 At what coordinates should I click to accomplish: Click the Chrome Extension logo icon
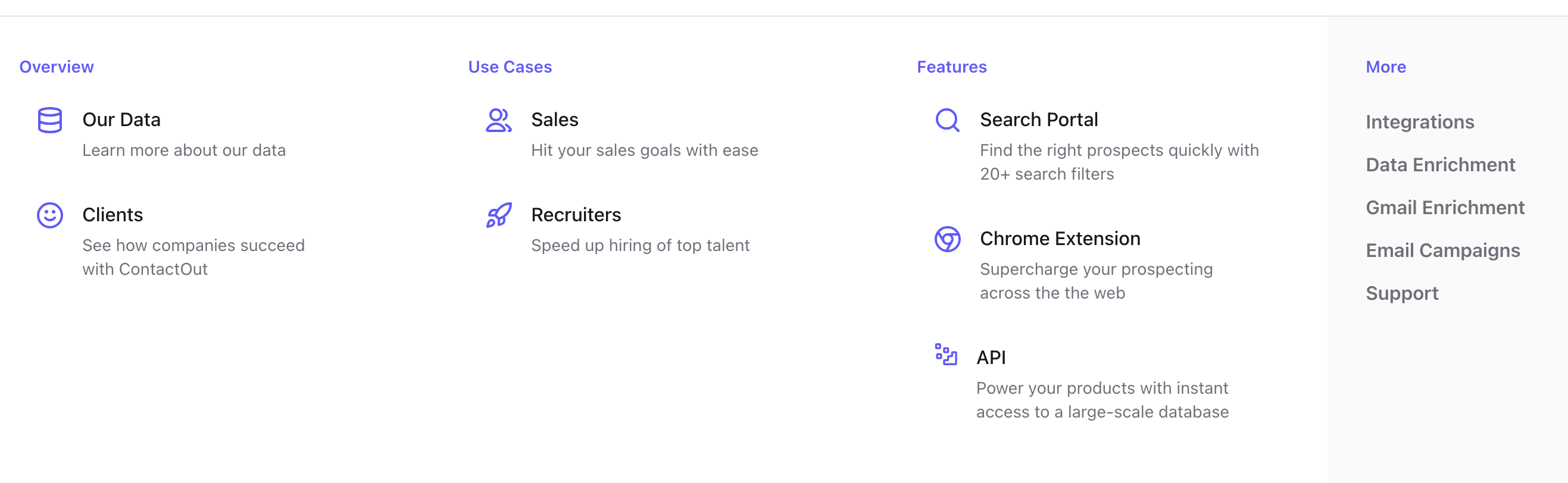tap(947, 239)
